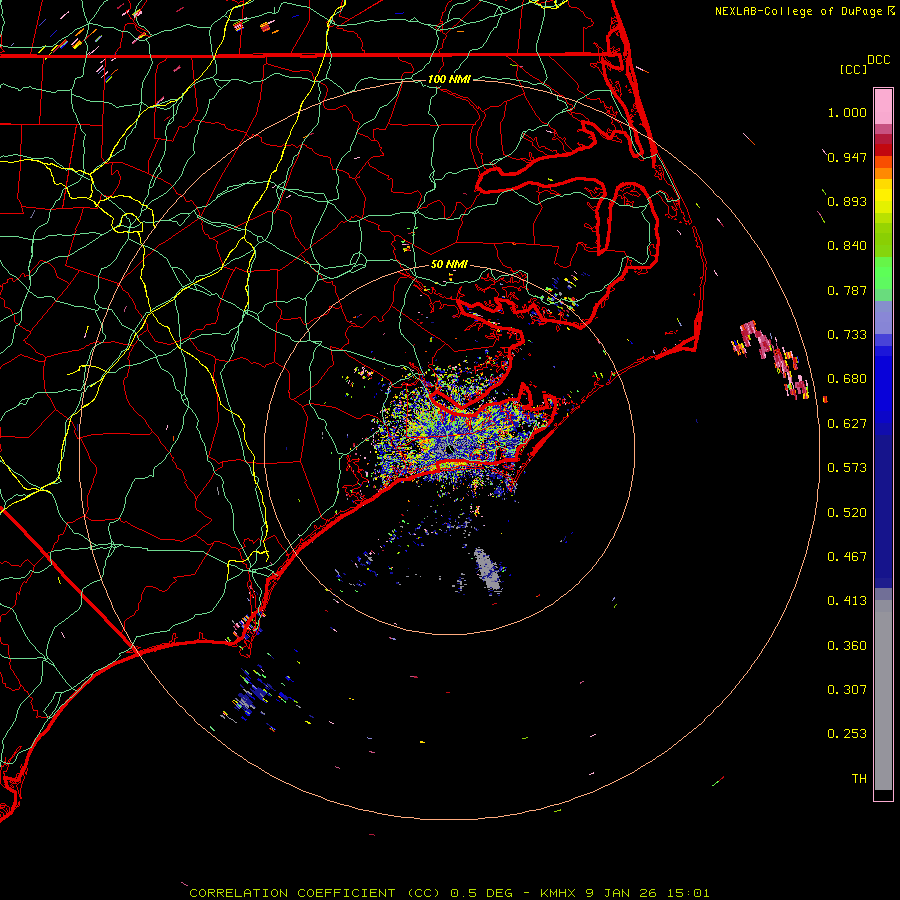Click the 100 NMI range ring label
The width and height of the screenshot is (900, 900).
pos(448,78)
